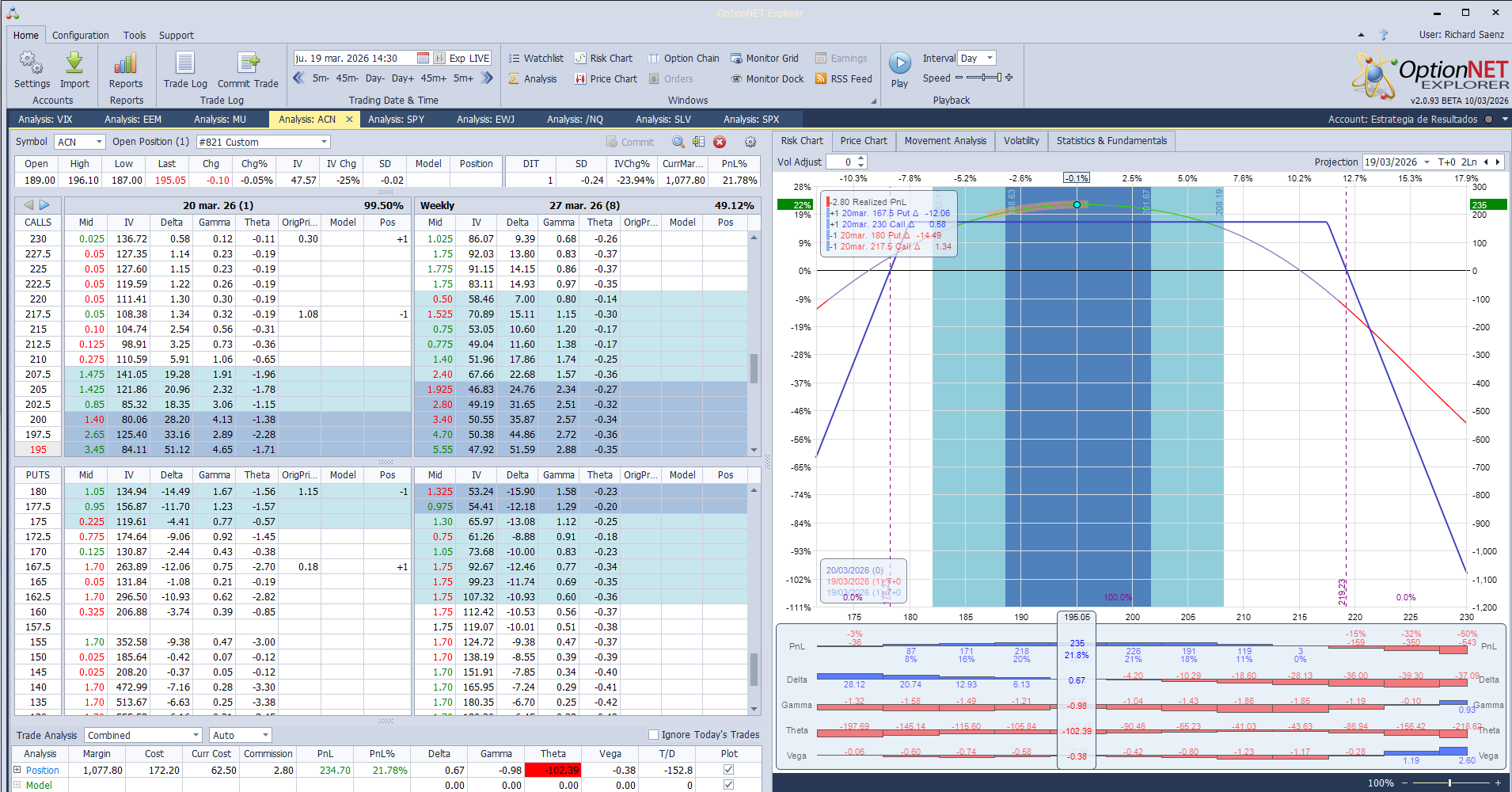The image size is (1512, 792).
Task: Switch to the Movement Analysis tab
Action: click(x=945, y=141)
